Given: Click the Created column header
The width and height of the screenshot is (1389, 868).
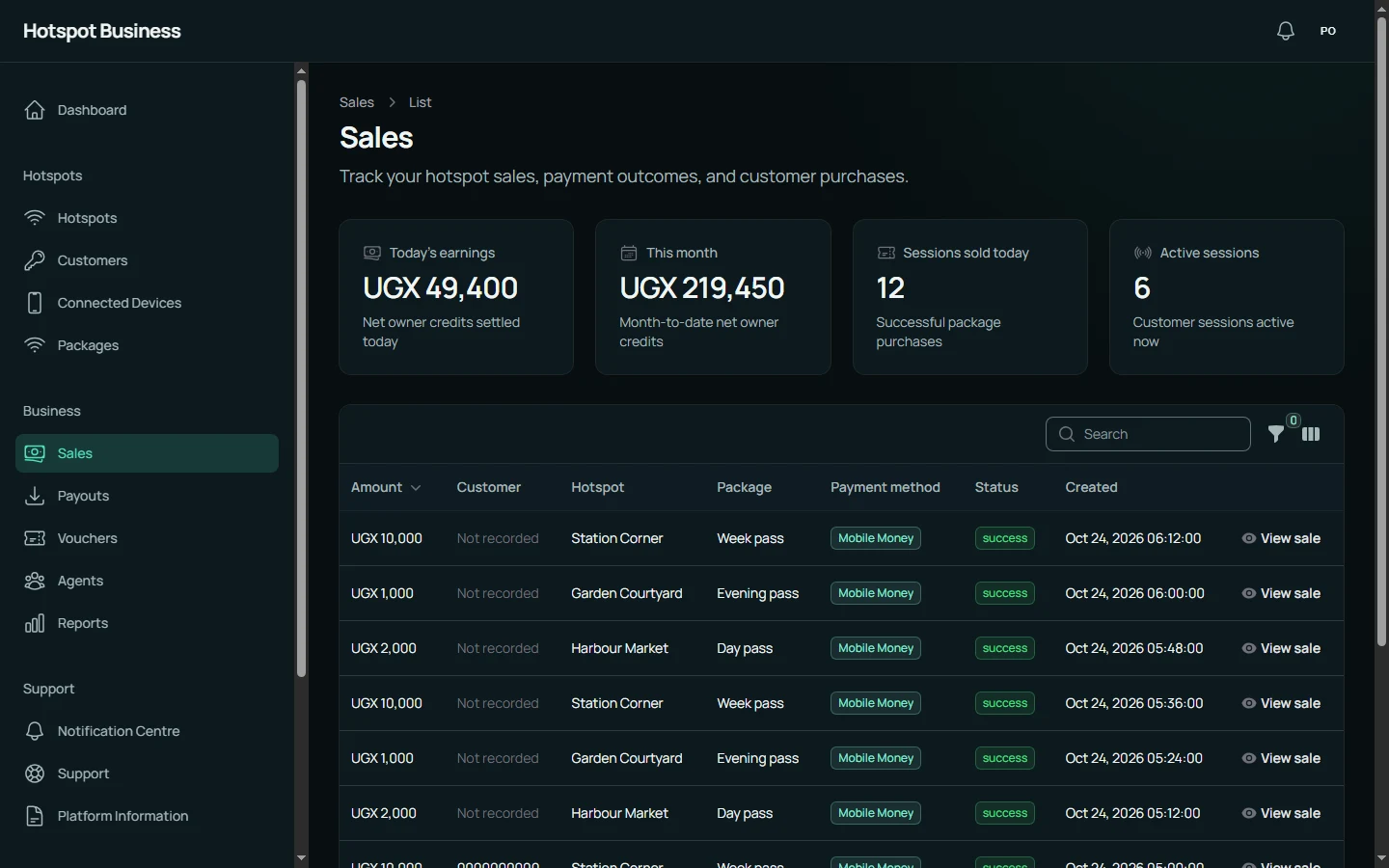Looking at the screenshot, I should pos(1092,487).
